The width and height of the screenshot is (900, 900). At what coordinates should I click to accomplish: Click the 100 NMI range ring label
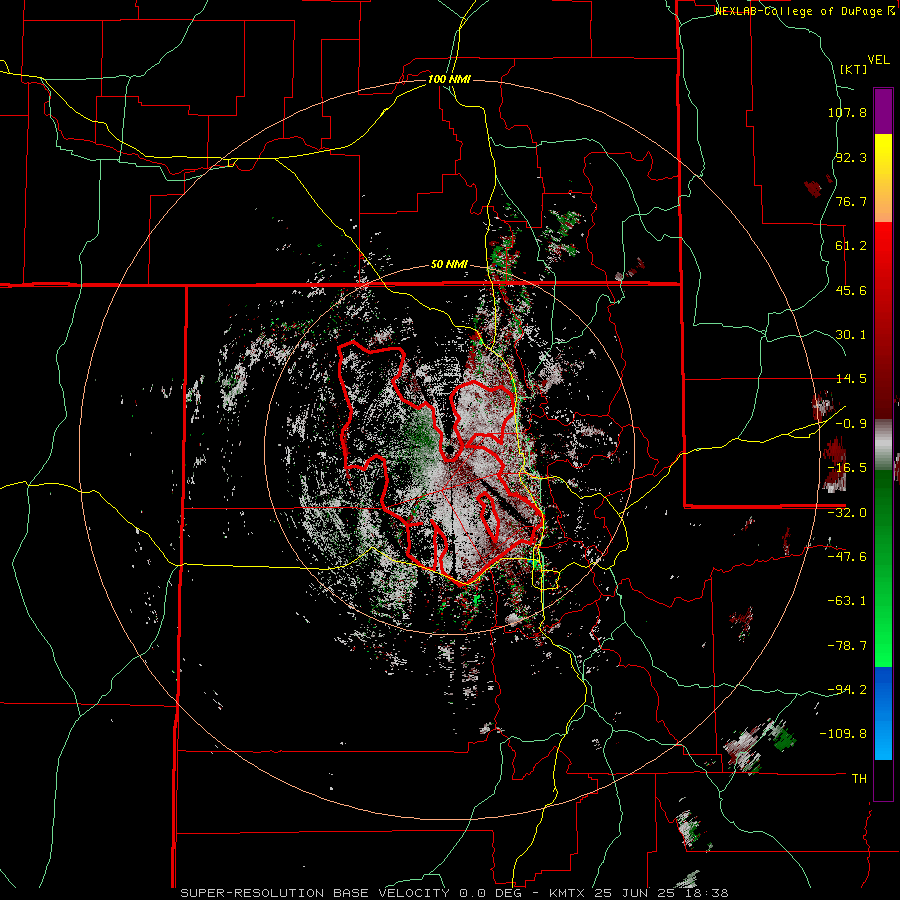point(449,79)
